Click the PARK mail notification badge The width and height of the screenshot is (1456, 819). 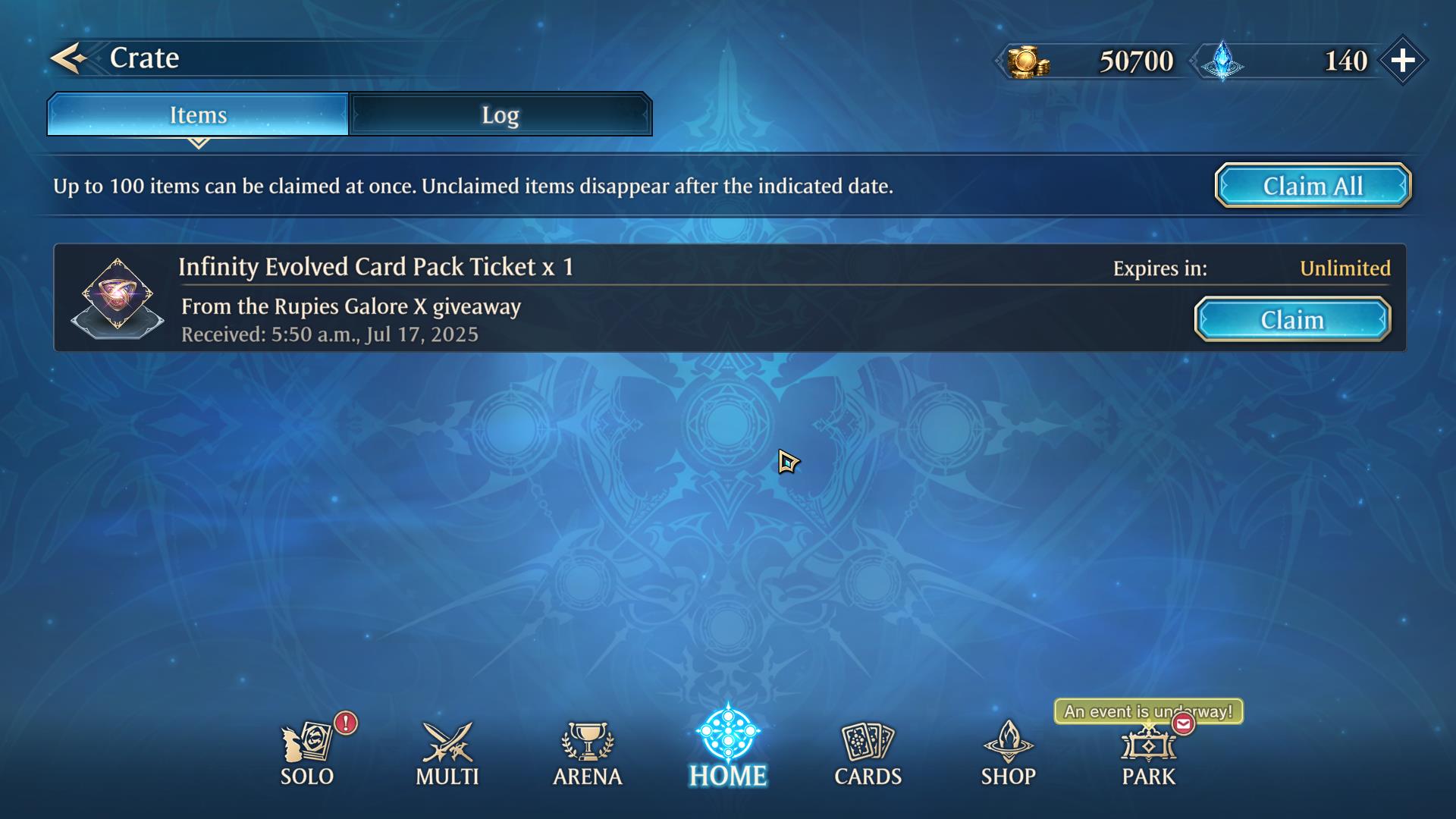click(1183, 724)
